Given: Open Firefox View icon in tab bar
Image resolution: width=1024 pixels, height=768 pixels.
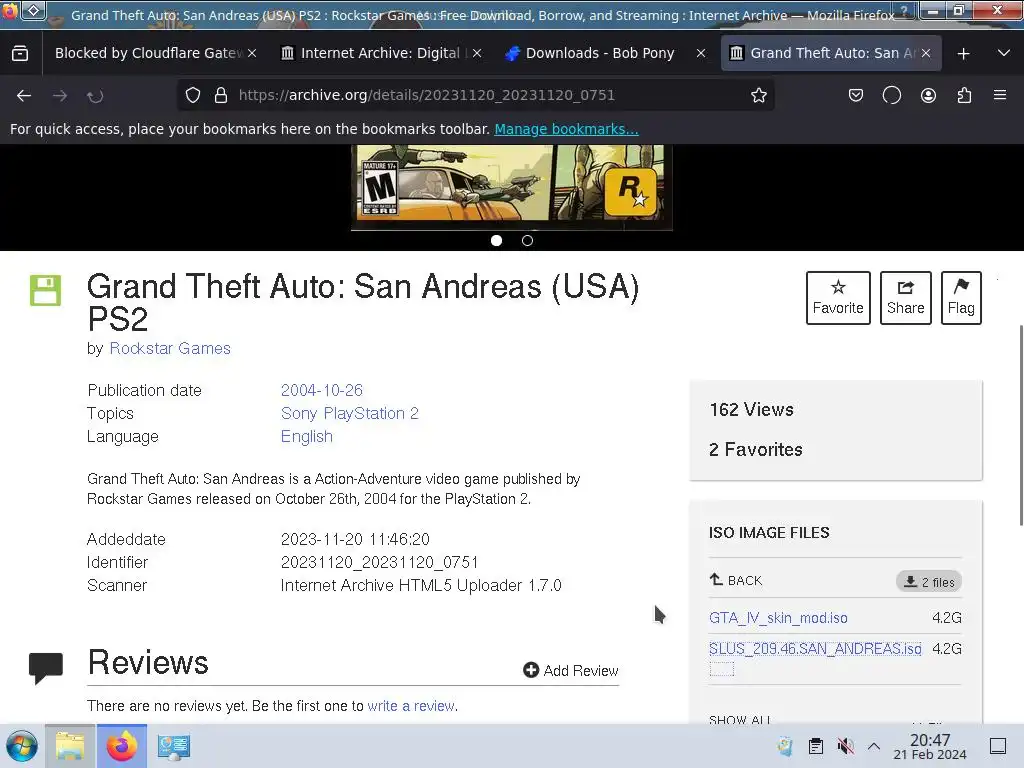Looking at the screenshot, I should click(20, 53).
